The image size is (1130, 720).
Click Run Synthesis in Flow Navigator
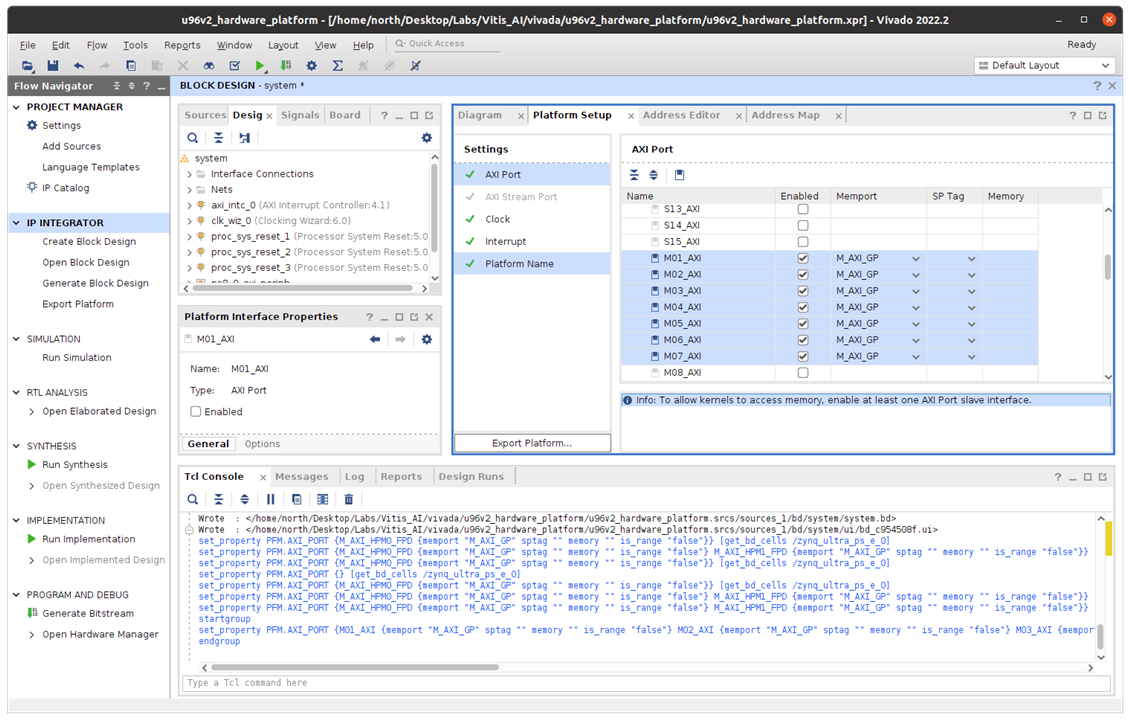tap(75, 465)
